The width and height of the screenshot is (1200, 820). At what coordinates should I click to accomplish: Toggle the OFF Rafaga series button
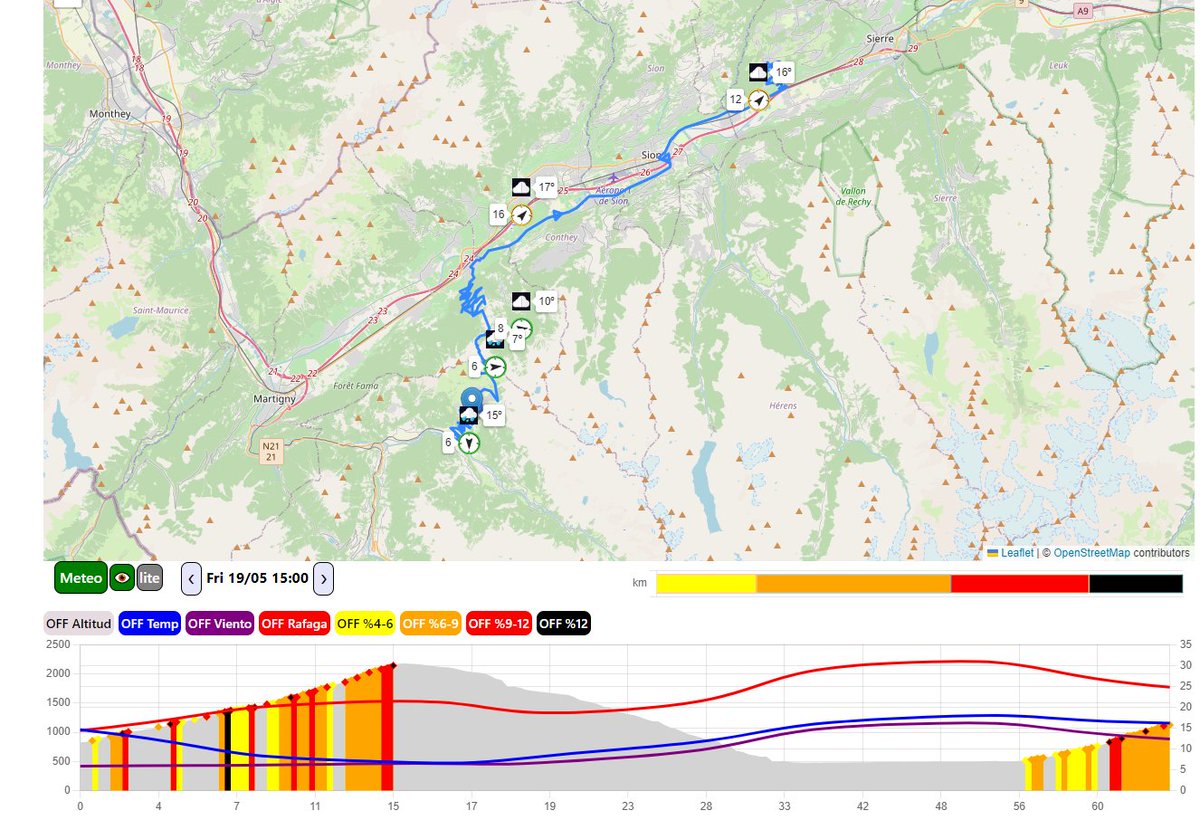(x=294, y=624)
